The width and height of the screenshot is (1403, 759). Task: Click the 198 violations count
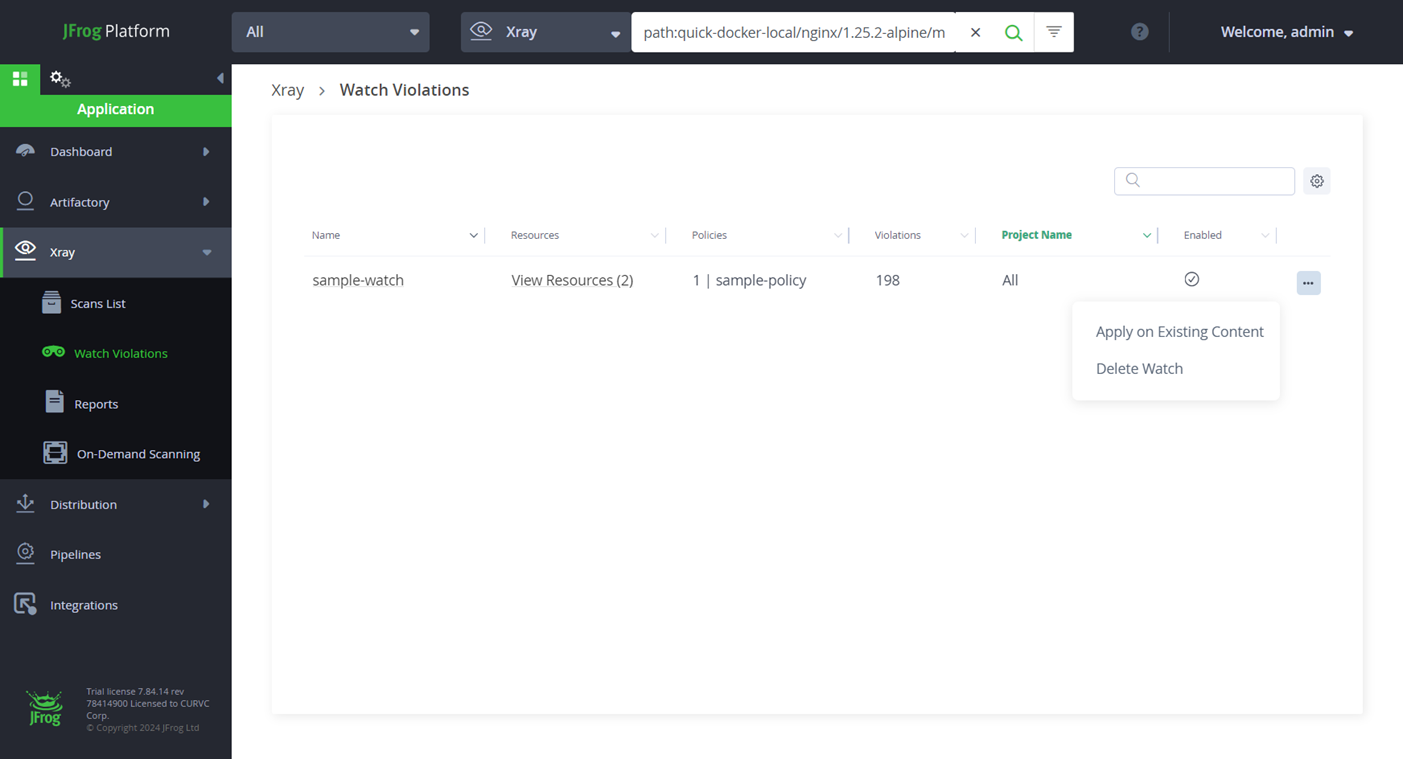(x=887, y=280)
